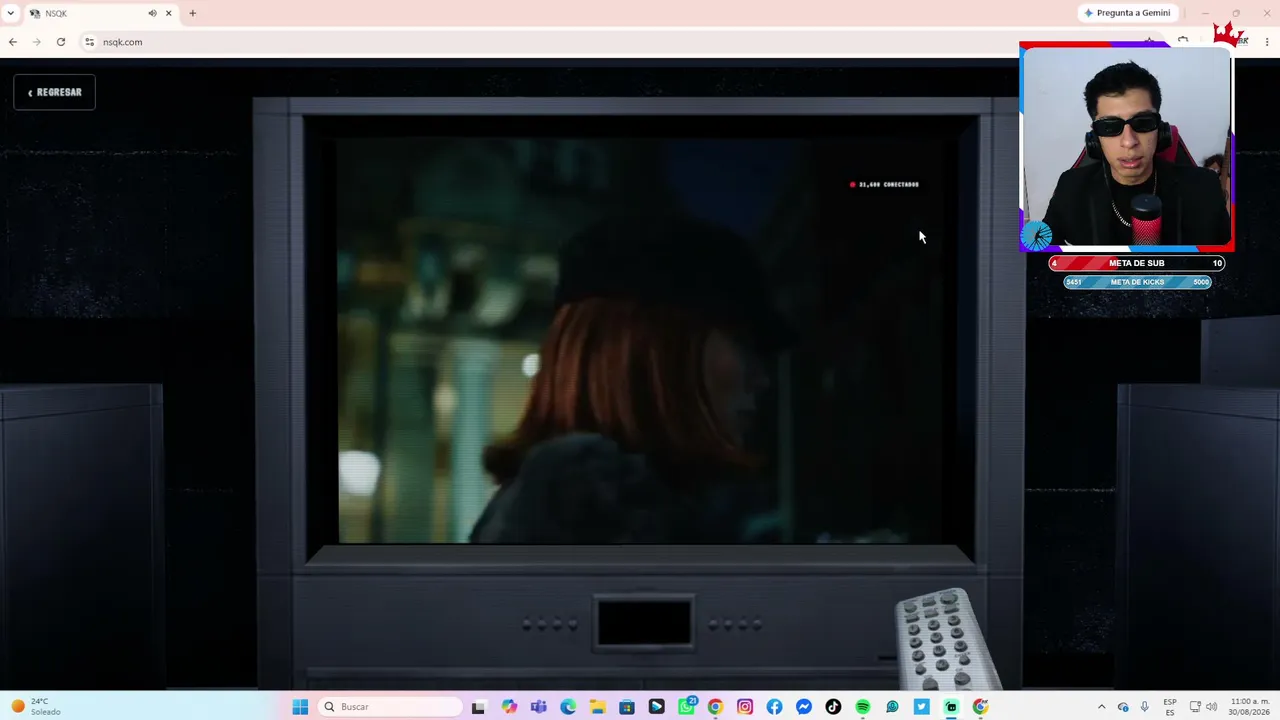Open the weather widget showing 24°C Soleado
The image size is (1280, 720).
pos(36,707)
